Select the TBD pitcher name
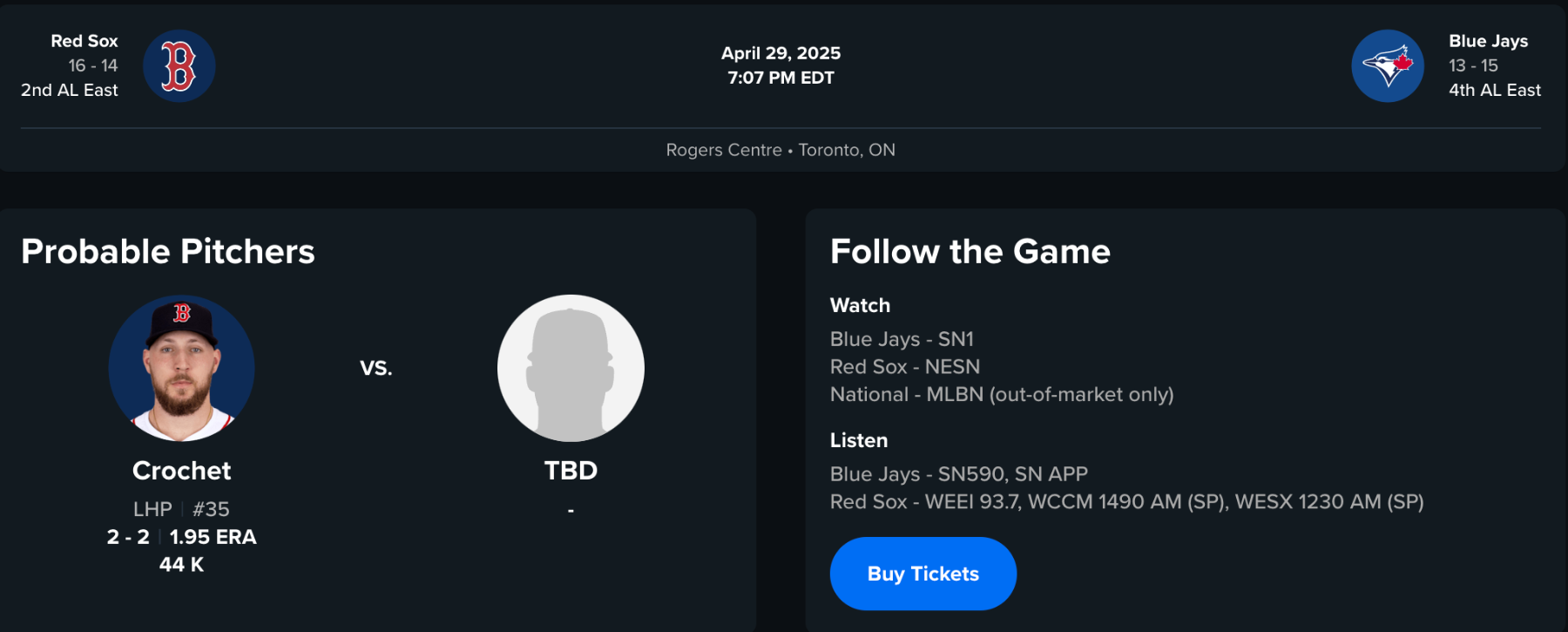 pos(571,471)
